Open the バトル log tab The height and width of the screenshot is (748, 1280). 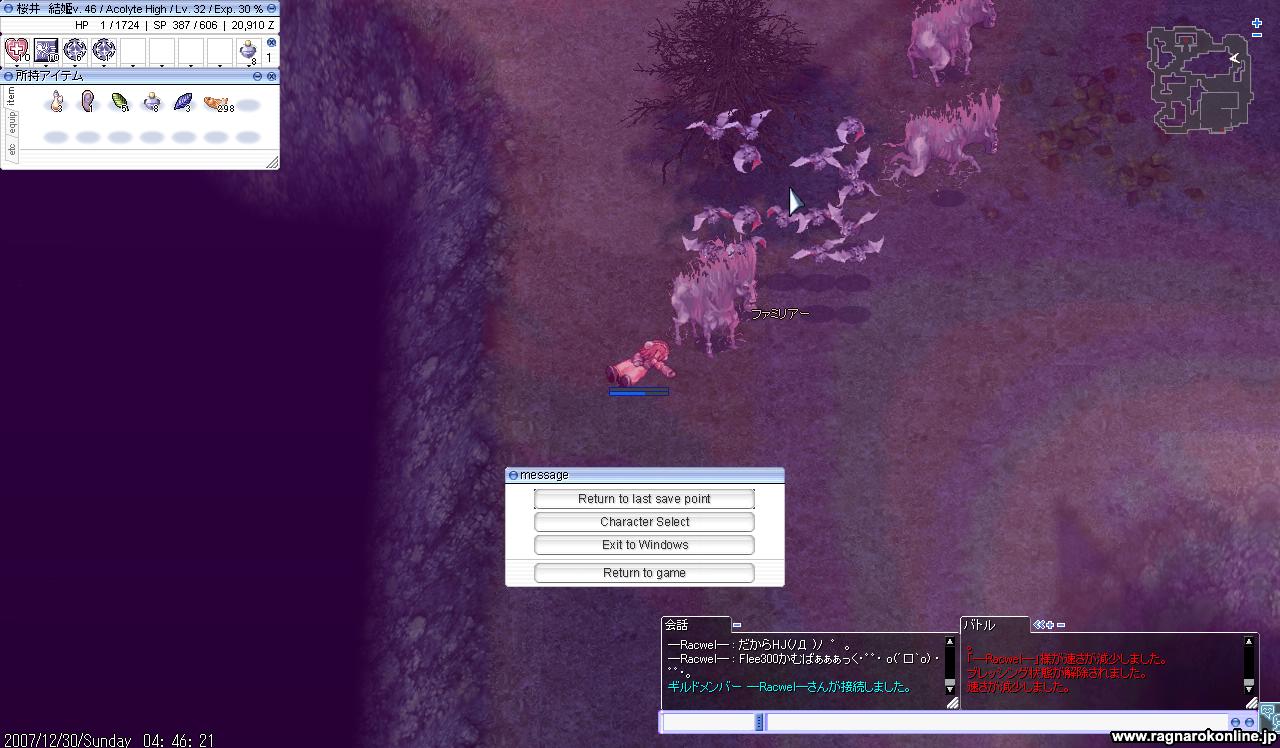point(995,625)
